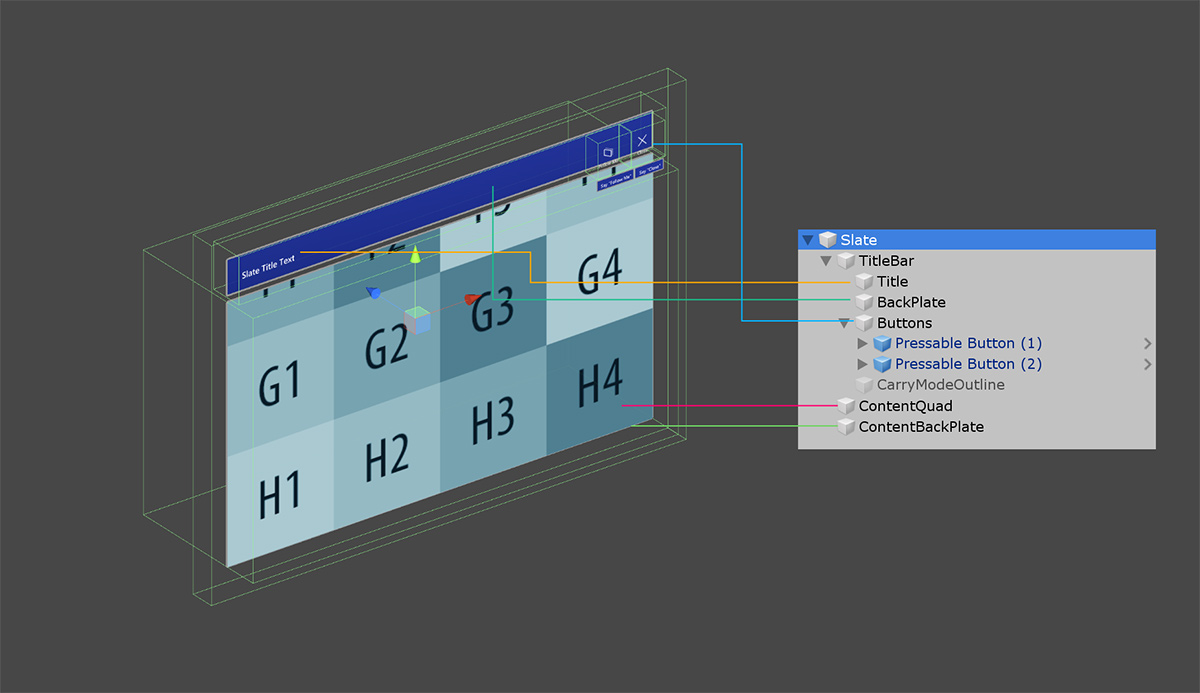Viewport: 1200px width, 693px height.
Task: Click the blue Z-axis gizmo handle
Action: (x=374, y=292)
